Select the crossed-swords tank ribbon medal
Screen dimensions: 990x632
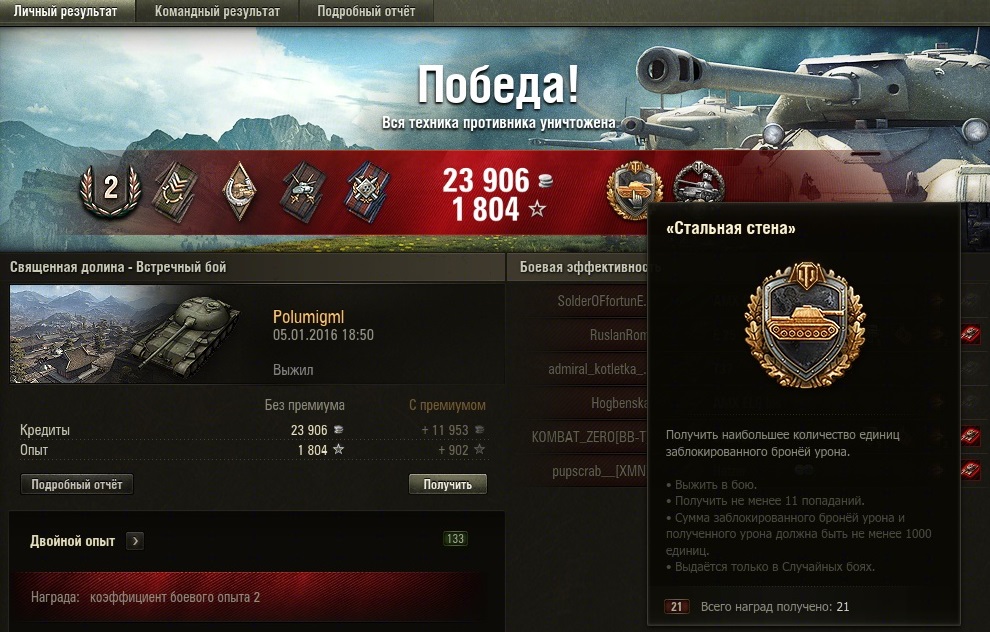coord(303,192)
